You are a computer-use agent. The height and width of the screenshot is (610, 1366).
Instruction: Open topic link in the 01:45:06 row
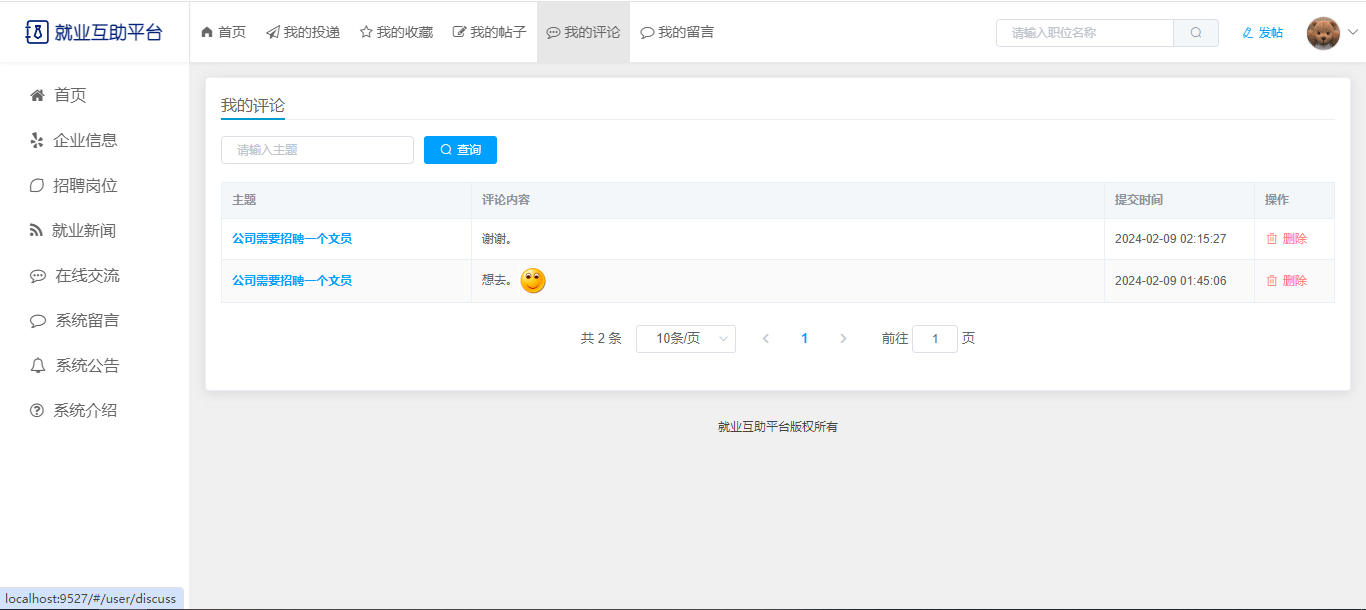click(x=292, y=281)
